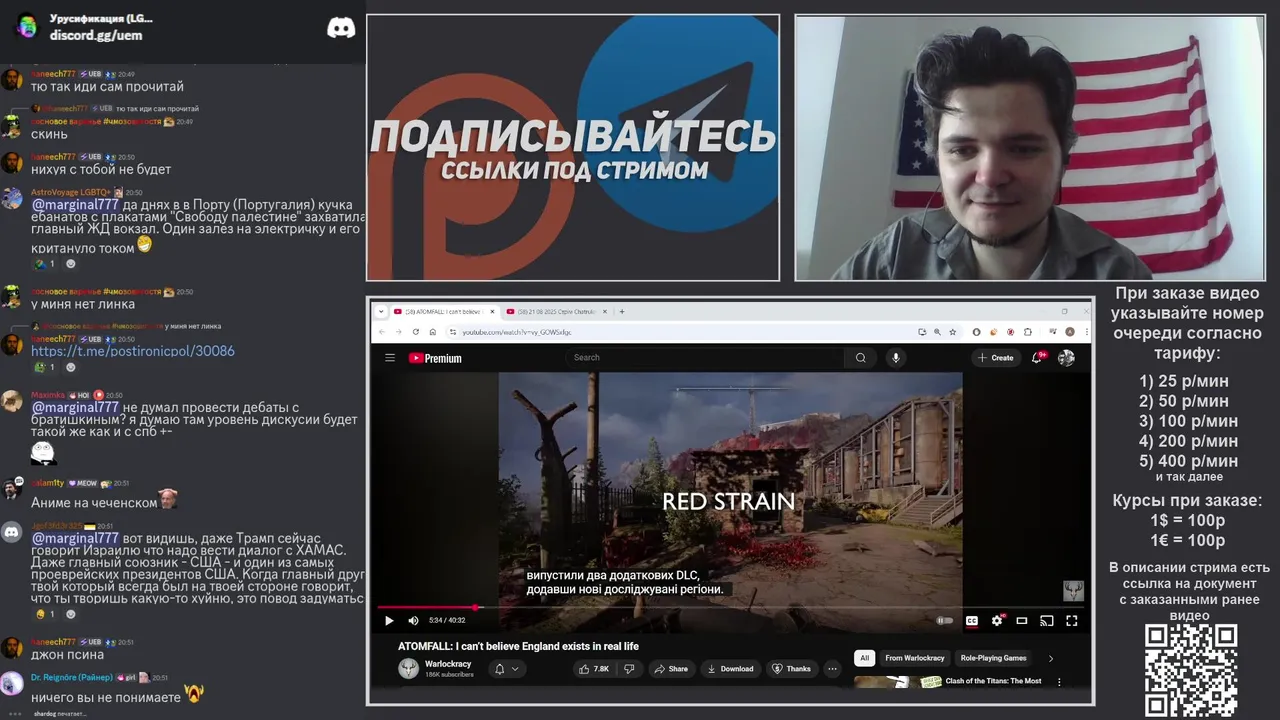Click the Create button in YouTube header
1280x720 pixels.
(995, 358)
